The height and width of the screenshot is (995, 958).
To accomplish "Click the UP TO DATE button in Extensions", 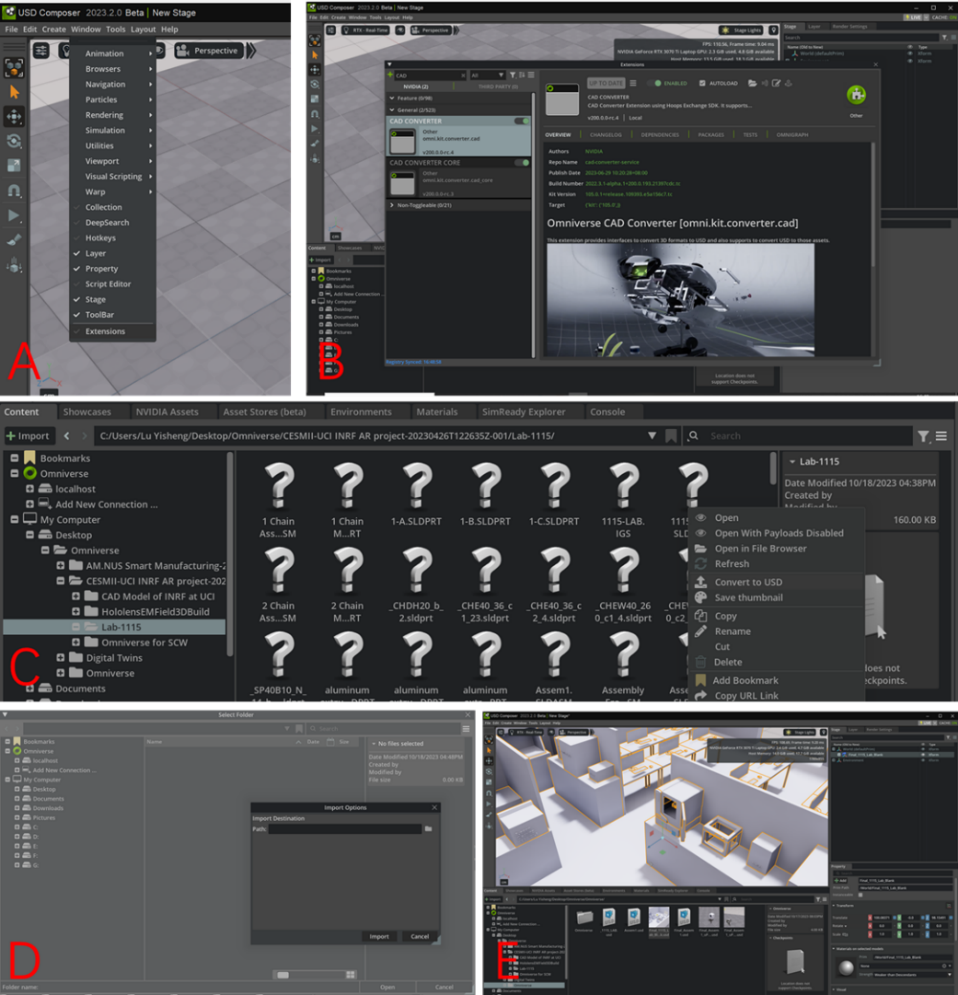I will pos(606,83).
